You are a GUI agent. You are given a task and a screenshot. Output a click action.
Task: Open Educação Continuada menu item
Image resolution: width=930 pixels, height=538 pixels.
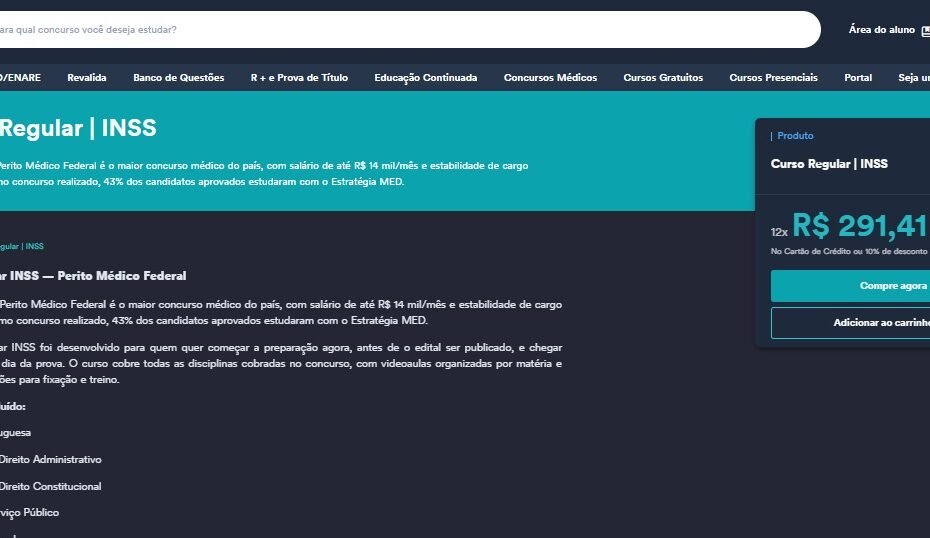click(425, 78)
